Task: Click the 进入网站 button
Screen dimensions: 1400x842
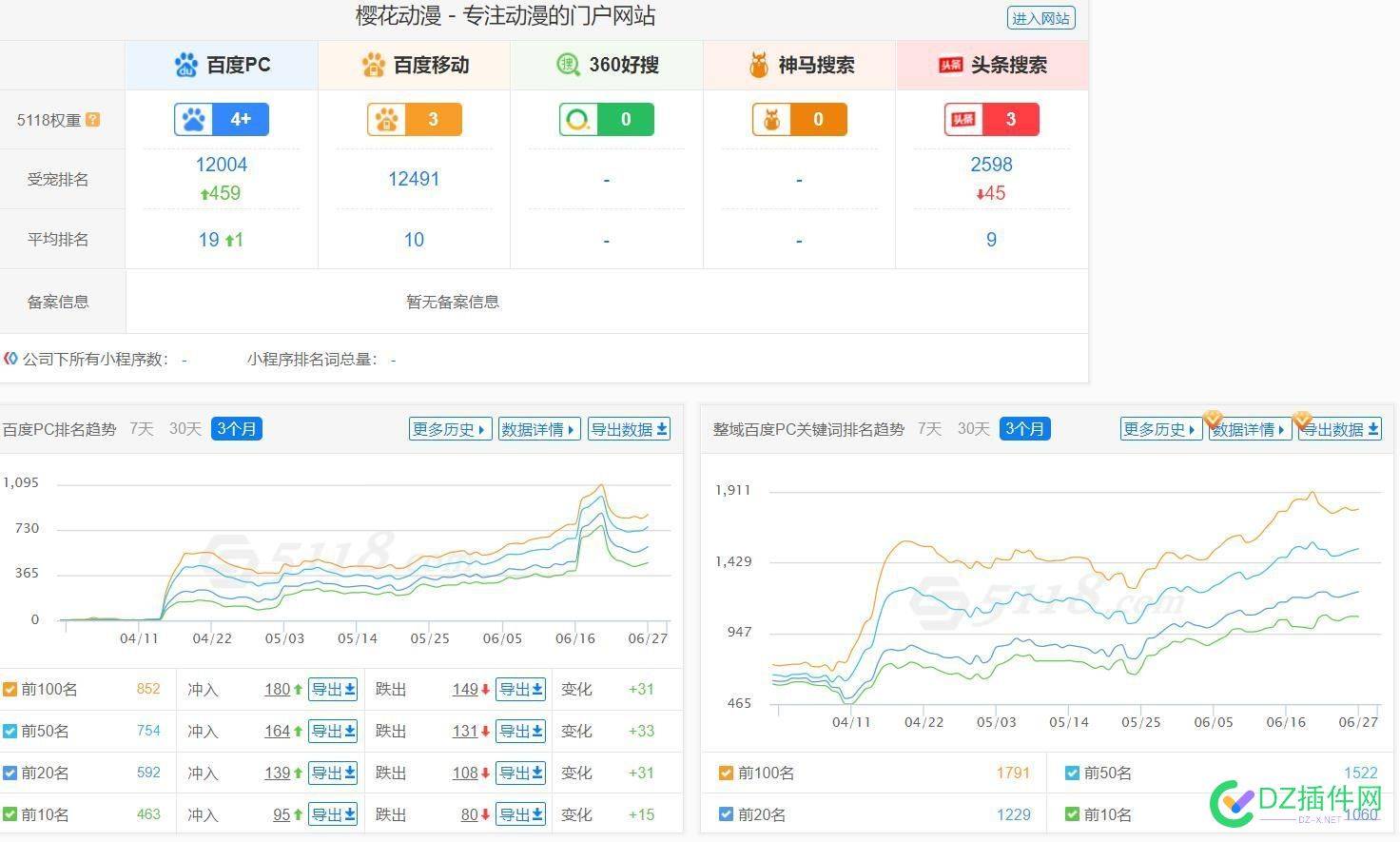Action: (1040, 18)
